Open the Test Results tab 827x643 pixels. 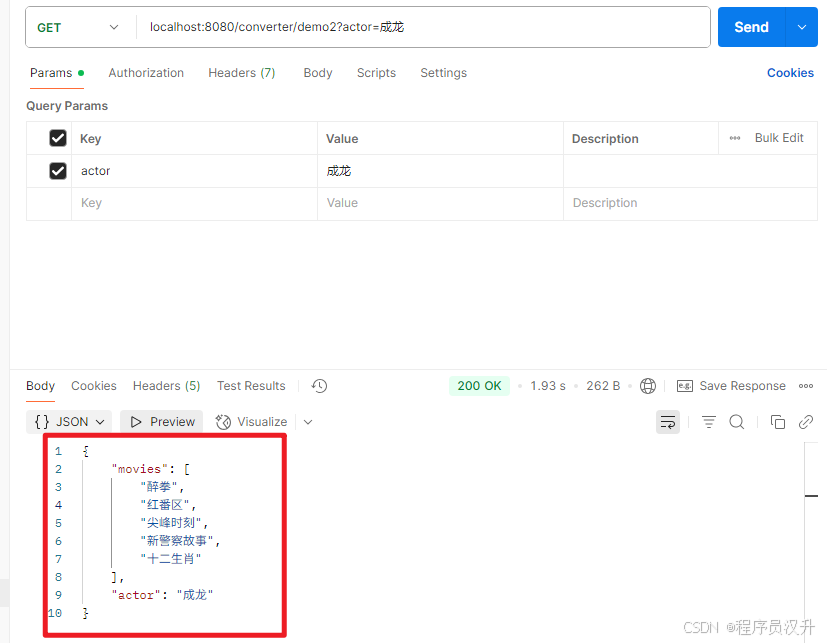251,386
